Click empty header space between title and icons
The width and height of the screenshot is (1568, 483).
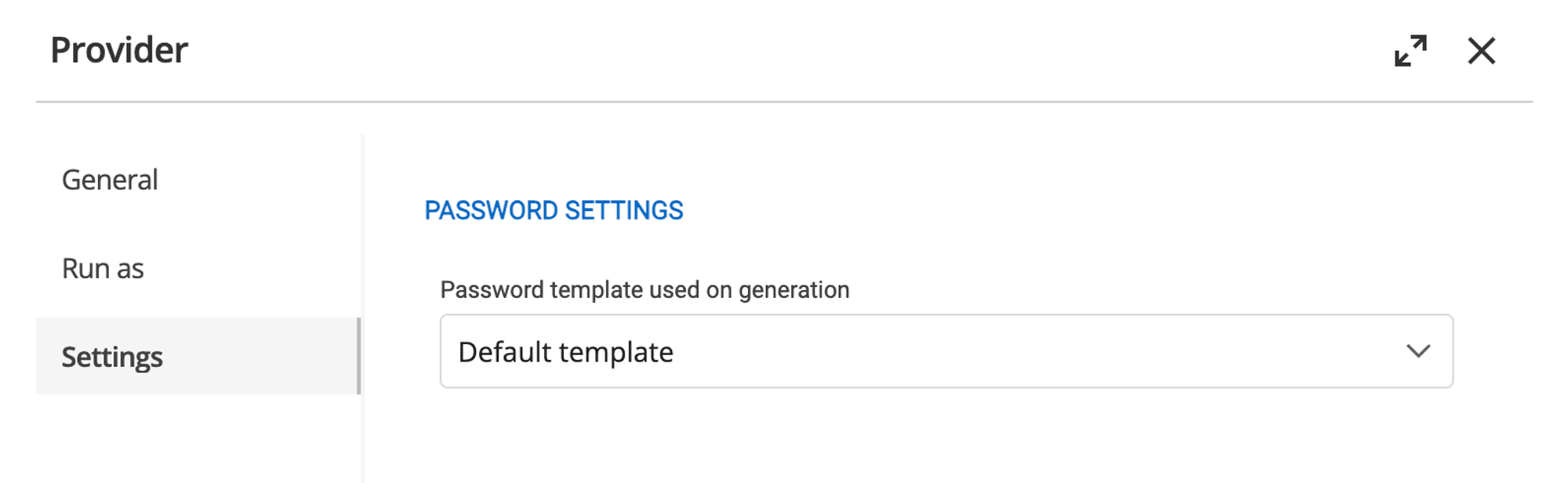(784, 50)
